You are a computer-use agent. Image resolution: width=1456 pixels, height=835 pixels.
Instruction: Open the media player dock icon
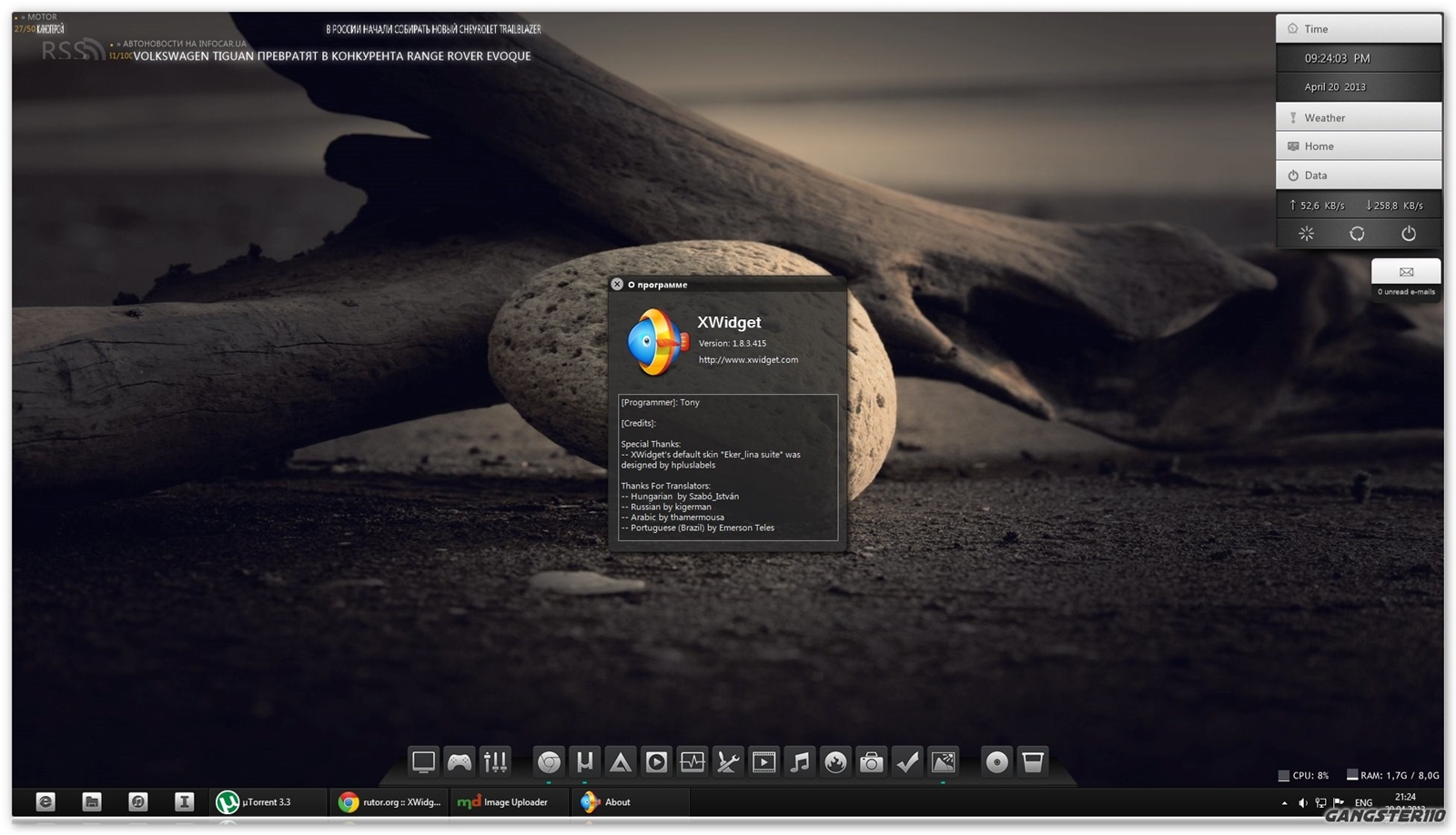pos(656,761)
